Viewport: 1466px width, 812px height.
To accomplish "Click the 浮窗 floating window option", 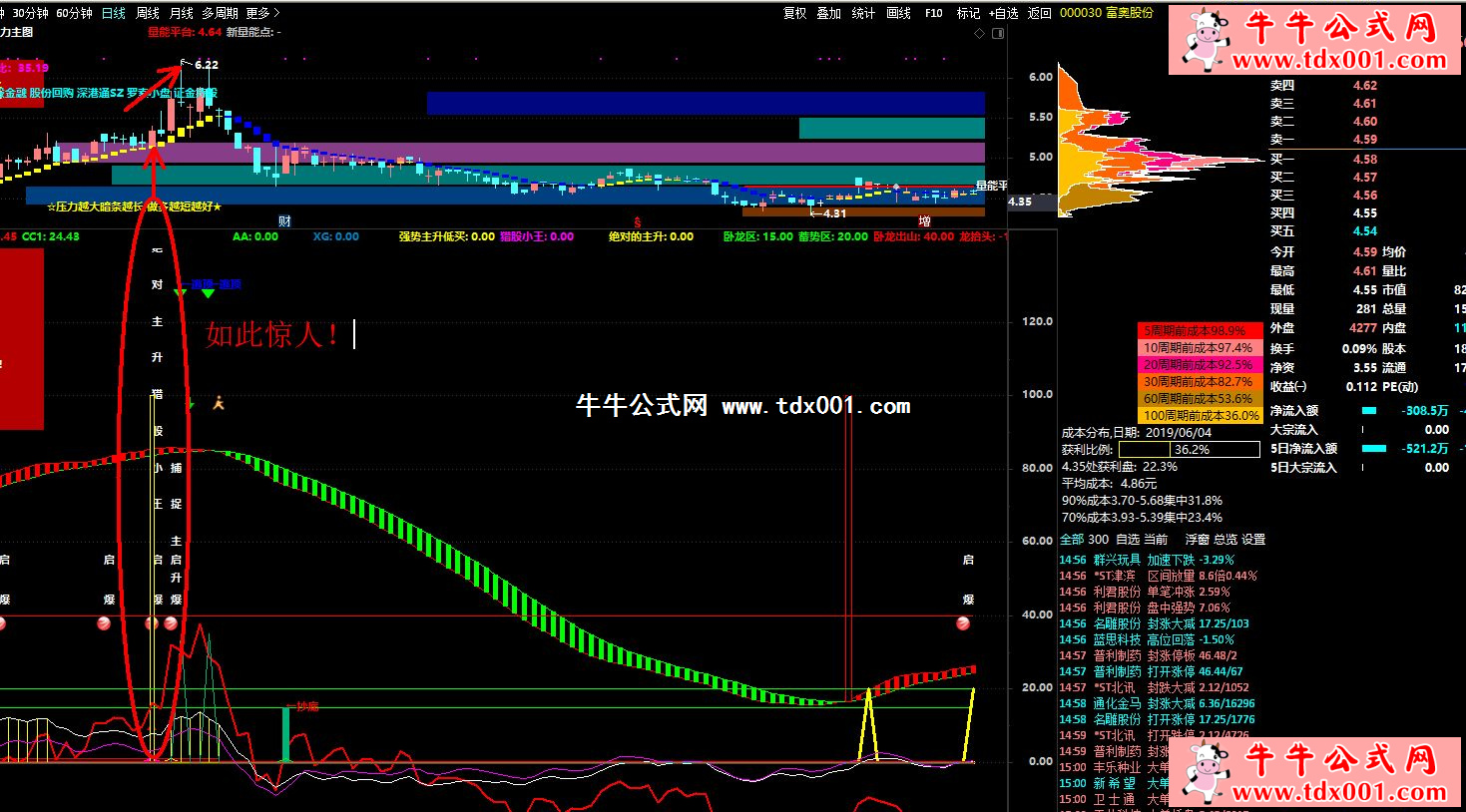I will pos(1197,539).
